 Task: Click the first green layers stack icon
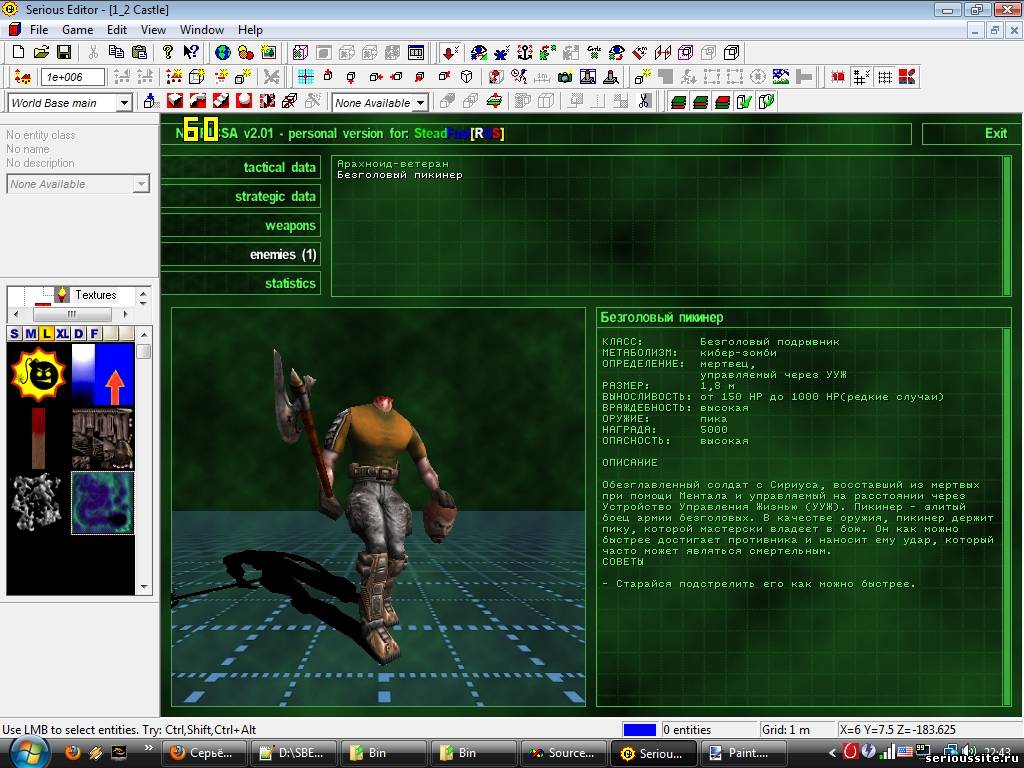click(x=679, y=101)
